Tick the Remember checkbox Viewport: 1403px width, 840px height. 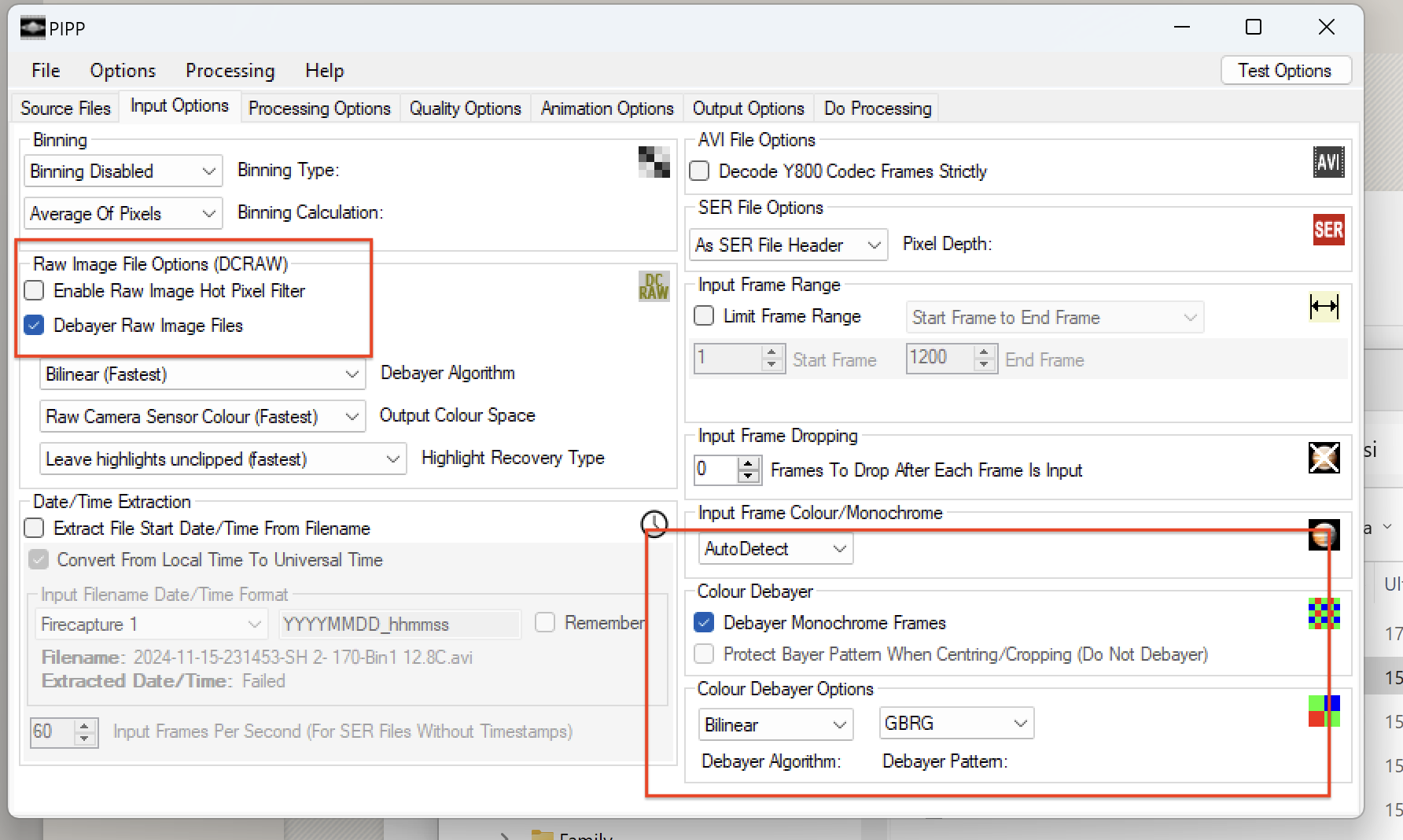point(545,623)
